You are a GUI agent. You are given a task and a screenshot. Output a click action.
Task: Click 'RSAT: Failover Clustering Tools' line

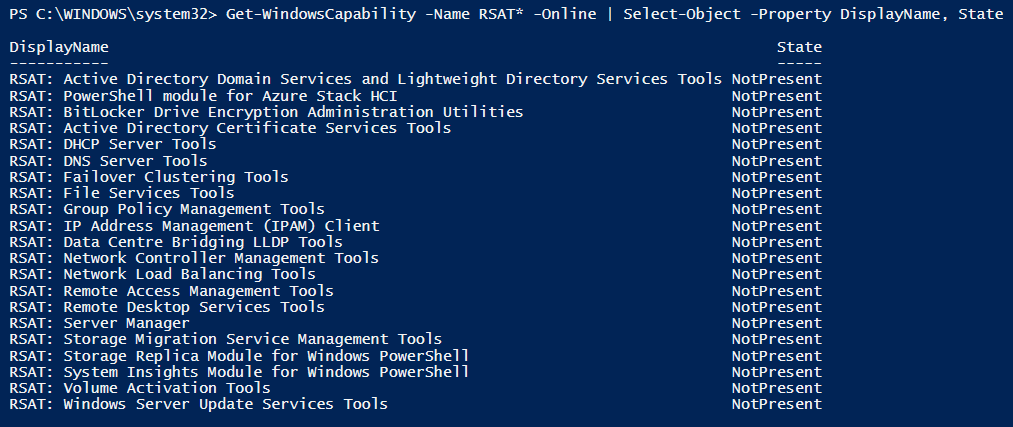point(149,177)
